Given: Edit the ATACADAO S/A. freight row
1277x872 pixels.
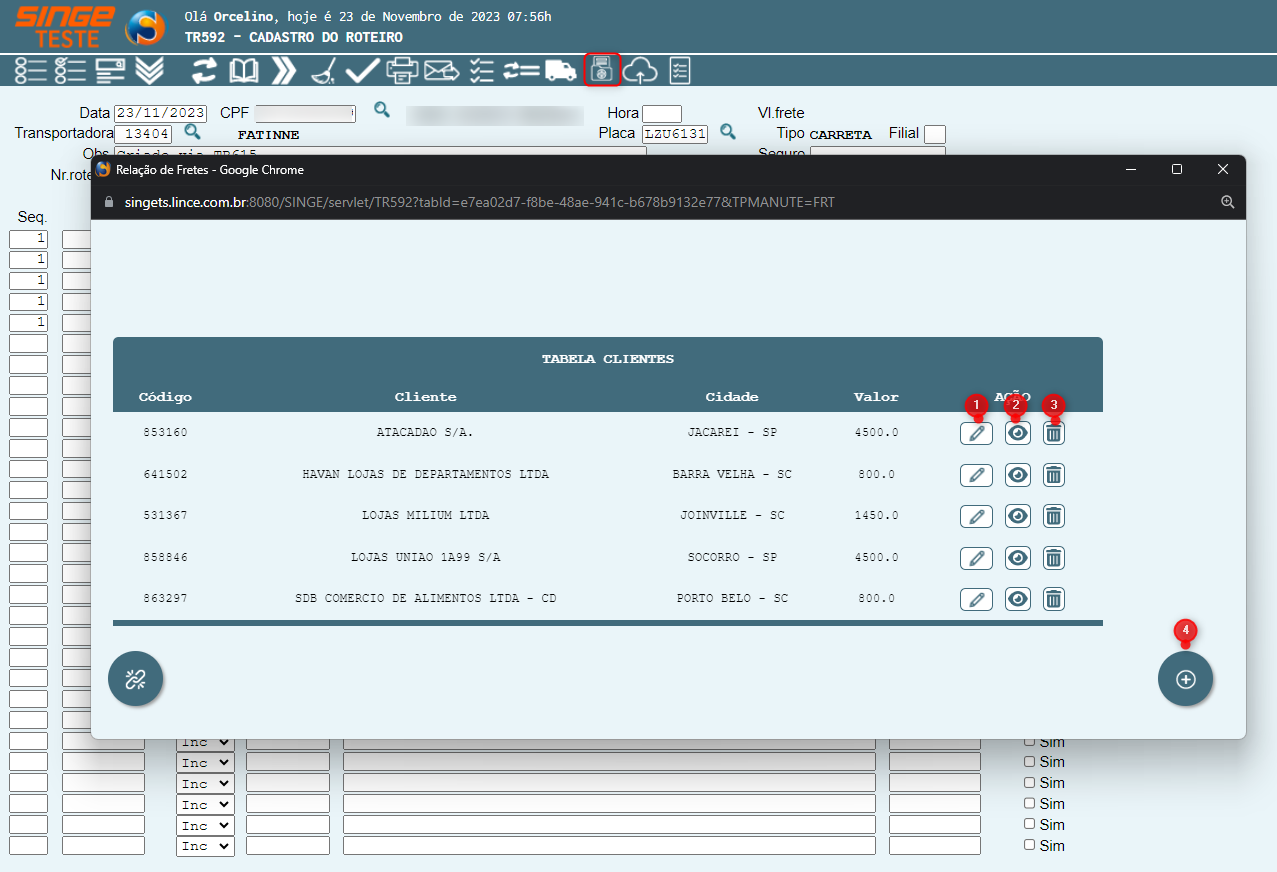Looking at the screenshot, I should [x=976, y=433].
